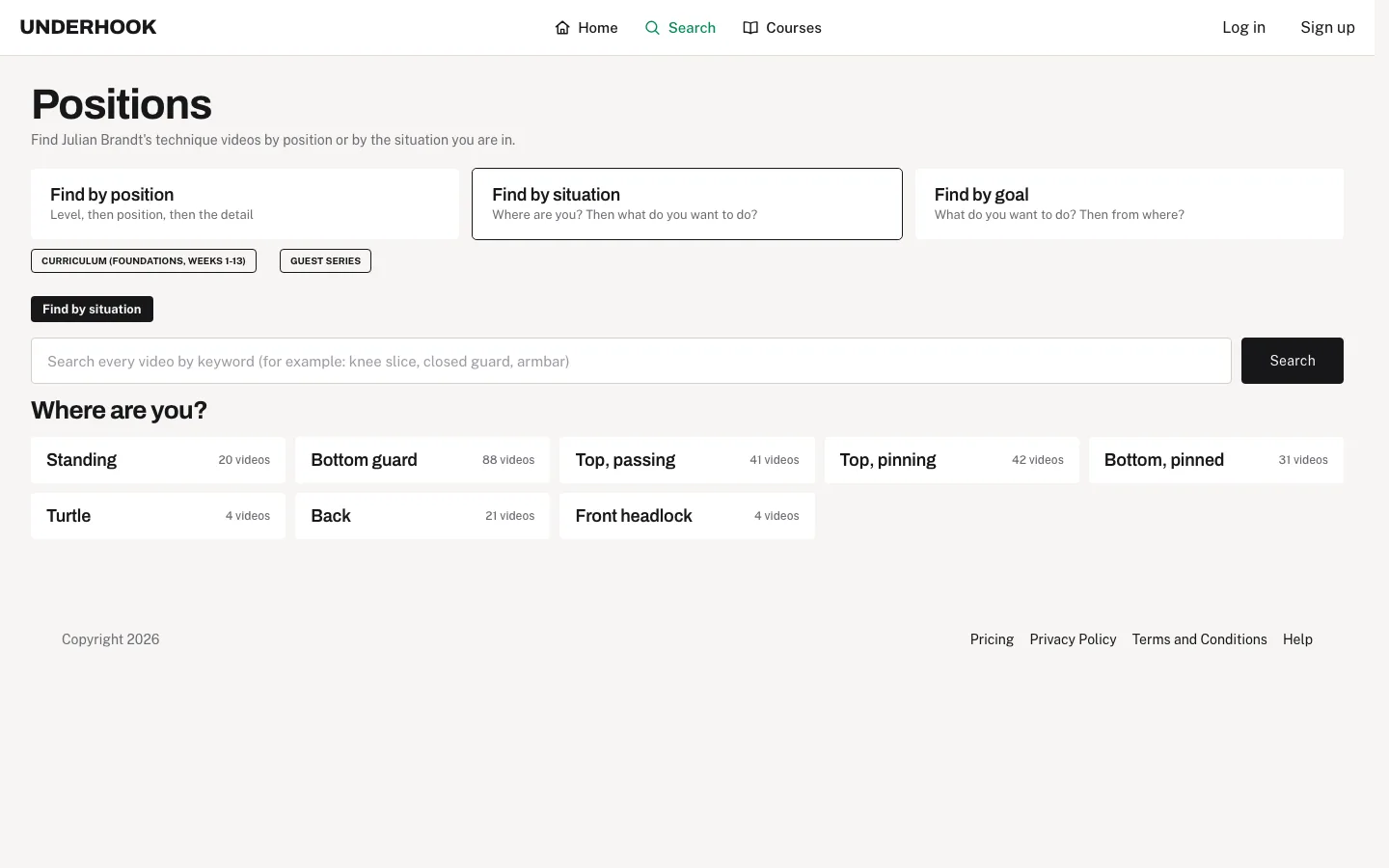Choose the Front headlock situation
Viewport: 1389px width, 868px height.
pyautogui.click(x=687, y=516)
